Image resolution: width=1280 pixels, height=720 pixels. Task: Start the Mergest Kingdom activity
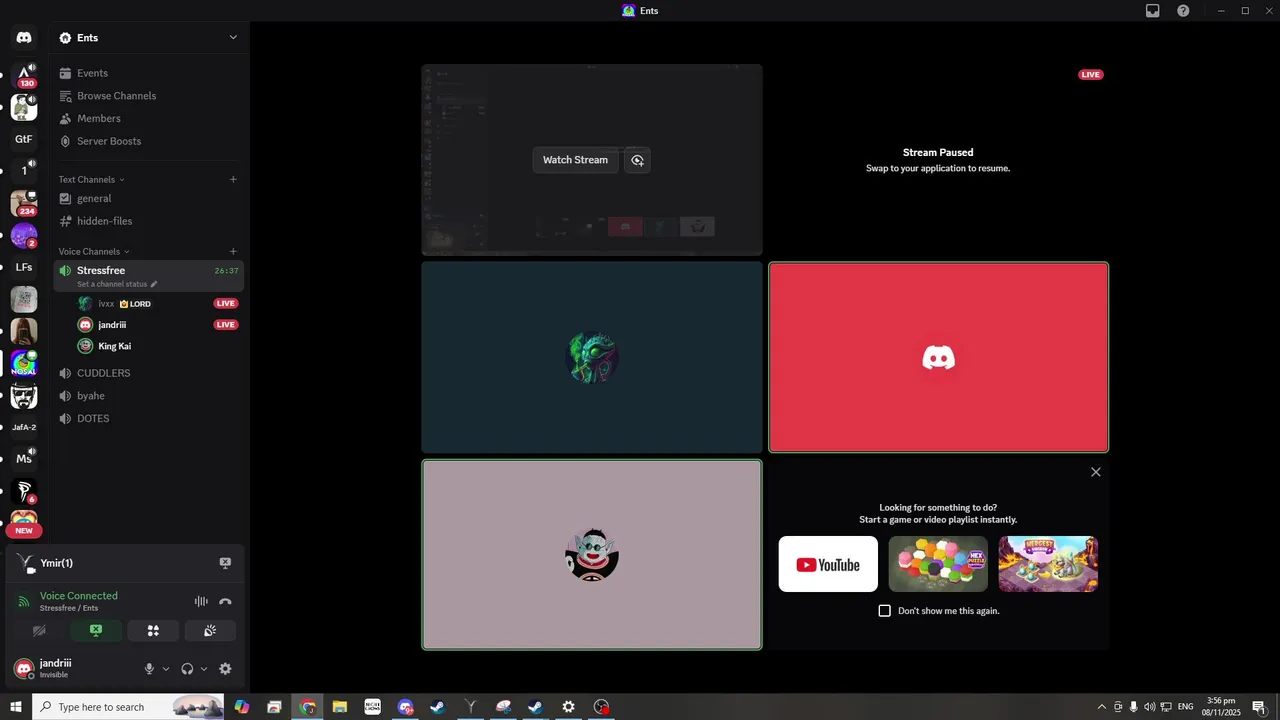click(x=1048, y=564)
